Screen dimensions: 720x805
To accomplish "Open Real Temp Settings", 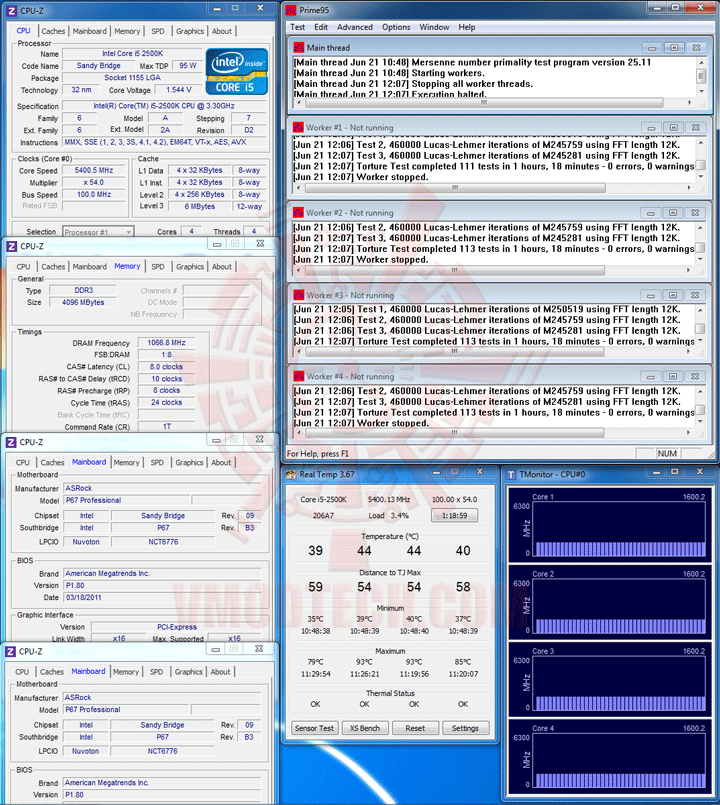I will click(465, 728).
